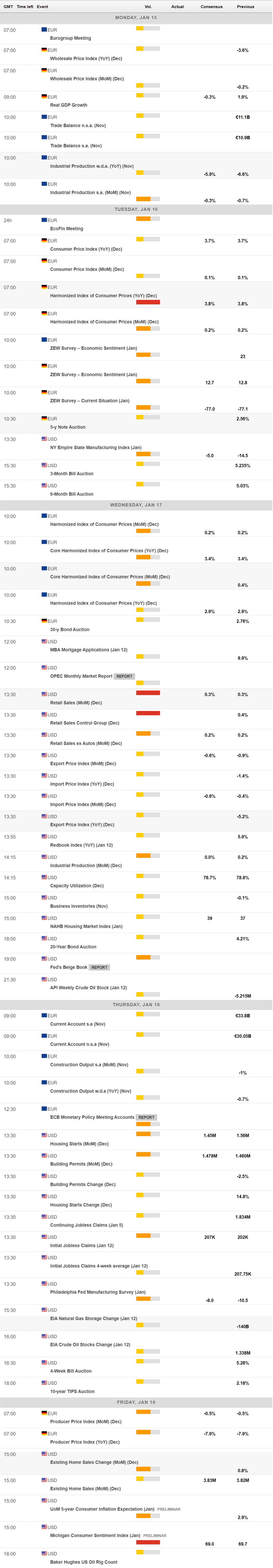Click the US flag for NAHB Housing Market Index

pyautogui.click(x=44, y=918)
